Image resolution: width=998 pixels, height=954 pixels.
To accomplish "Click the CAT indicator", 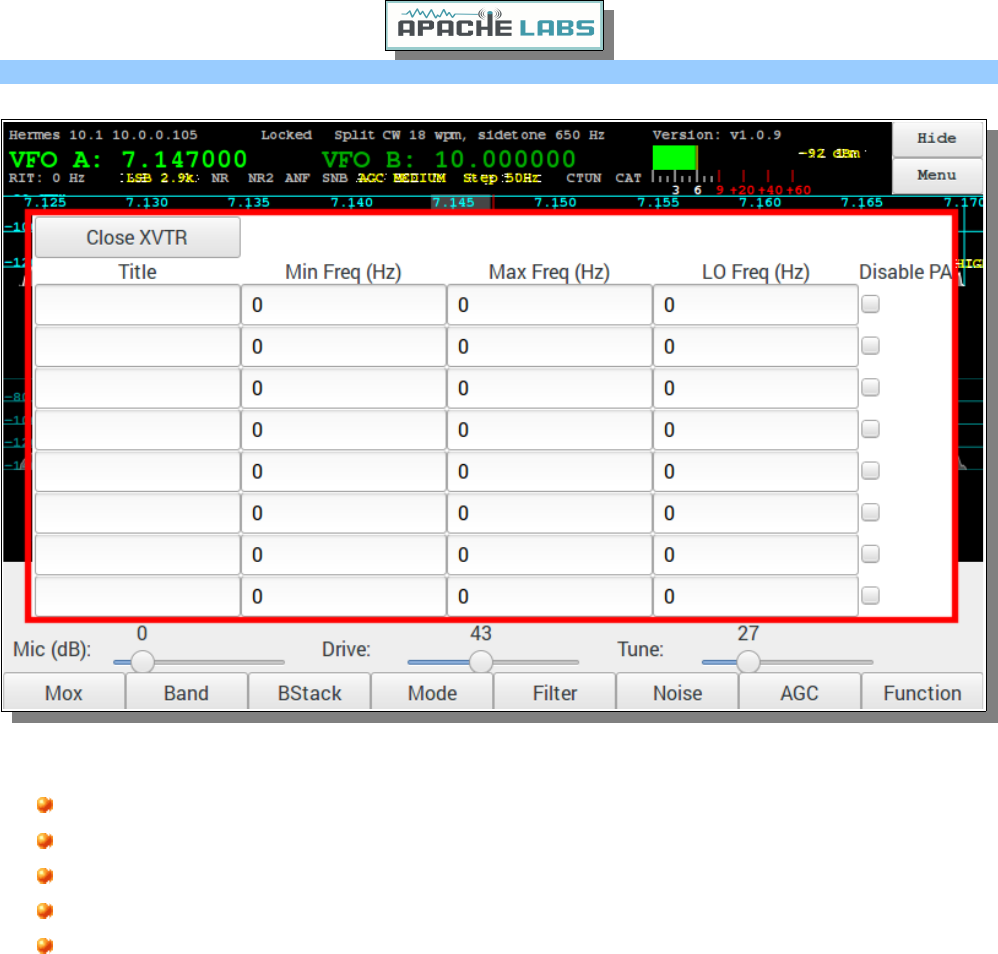I will [628, 178].
